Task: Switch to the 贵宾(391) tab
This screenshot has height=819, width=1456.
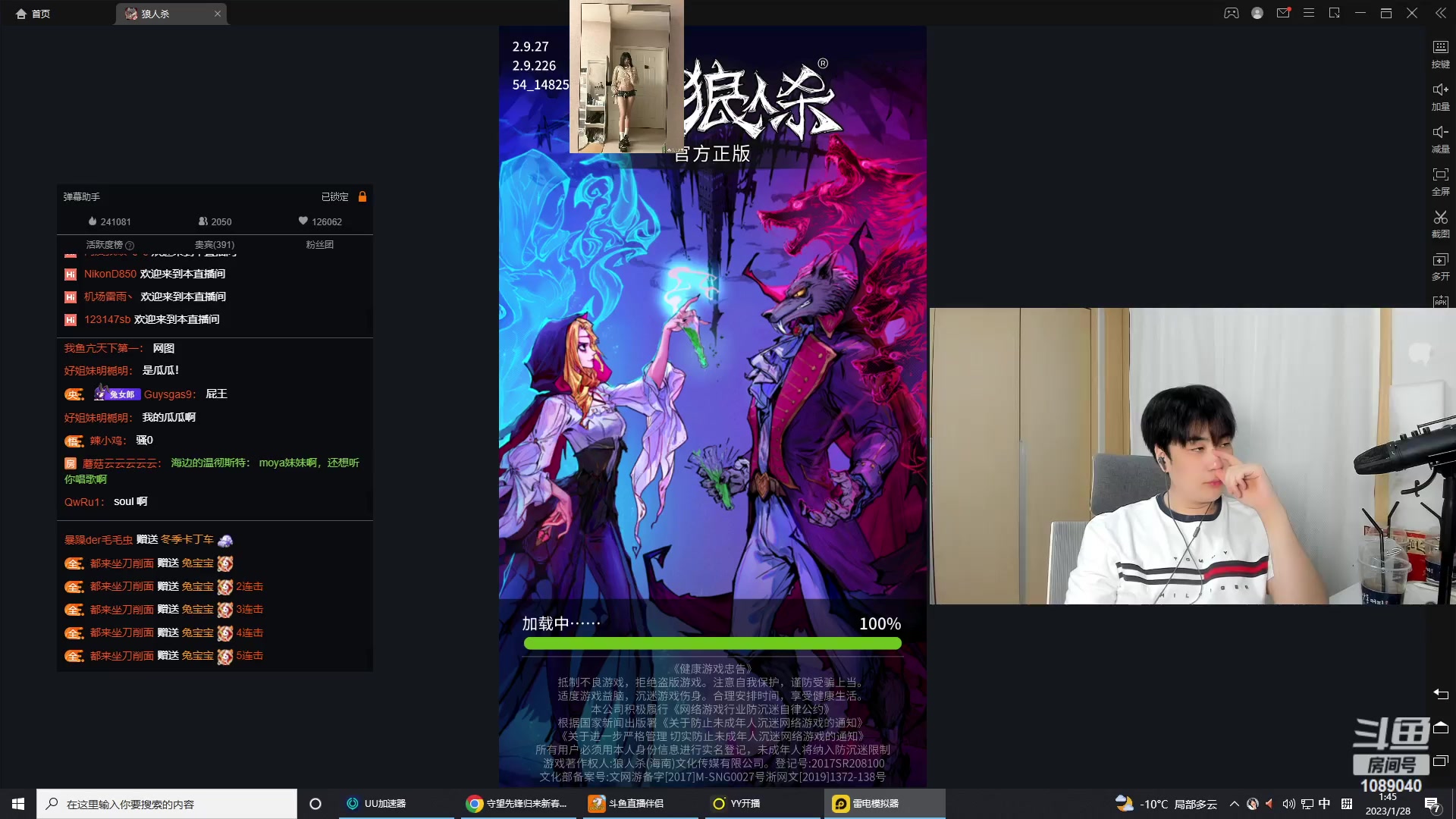Action: pyautogui.click(x=215, y=245)
